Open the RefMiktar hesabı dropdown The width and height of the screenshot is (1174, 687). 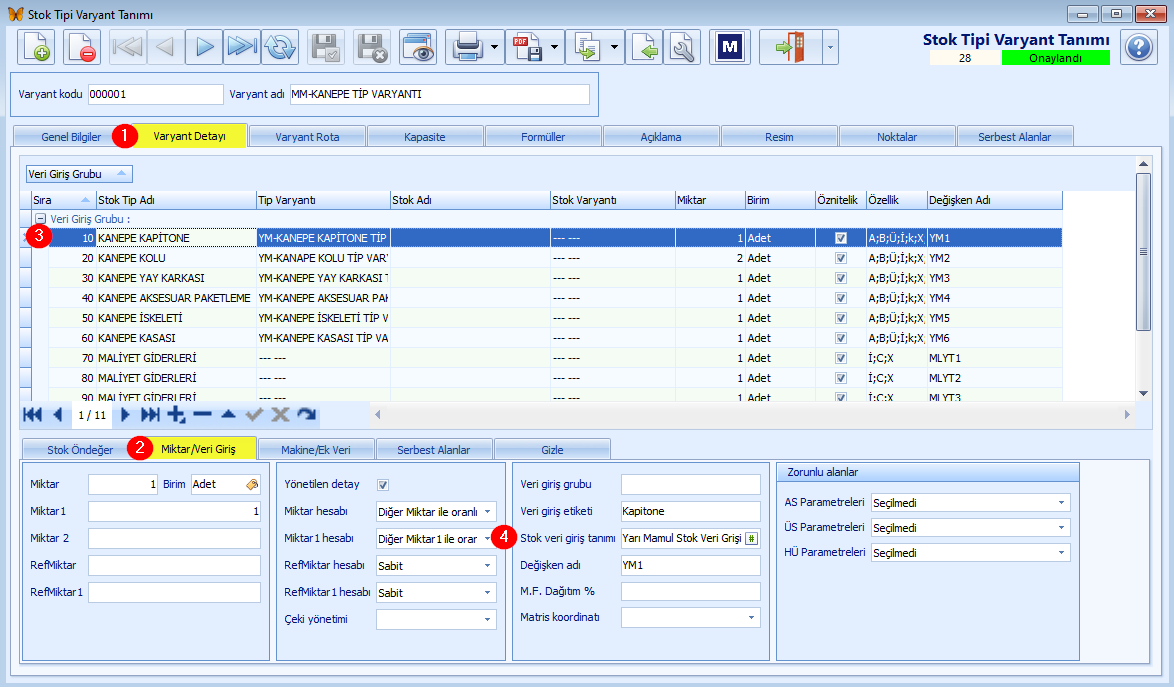[487, 566]
